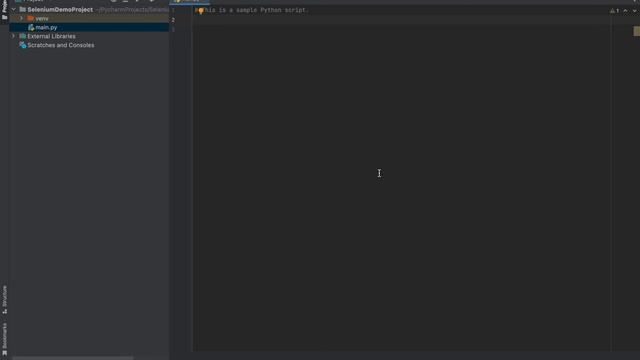Expand the venv folder
Viewport: 640px width, 360px height.
tap(22, 18)
